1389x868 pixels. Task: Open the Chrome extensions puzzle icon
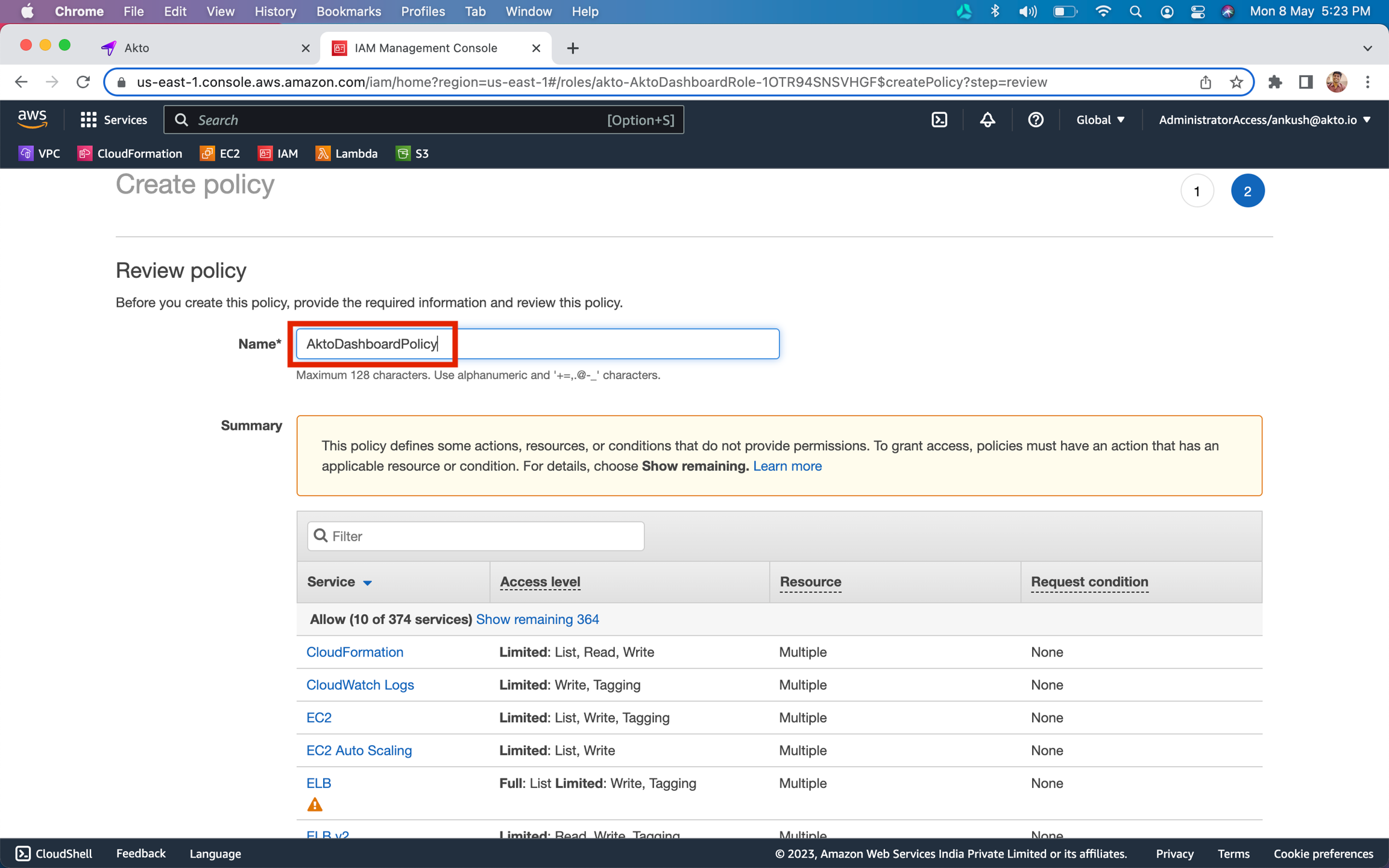1274,82
